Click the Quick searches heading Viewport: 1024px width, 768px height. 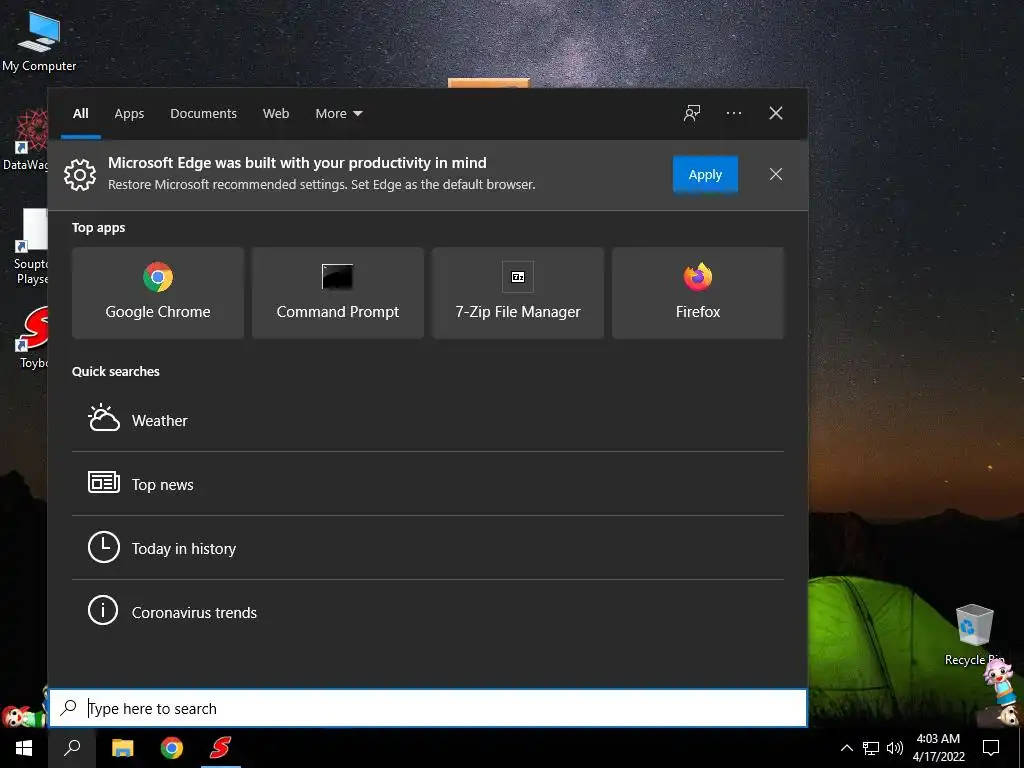116,371
